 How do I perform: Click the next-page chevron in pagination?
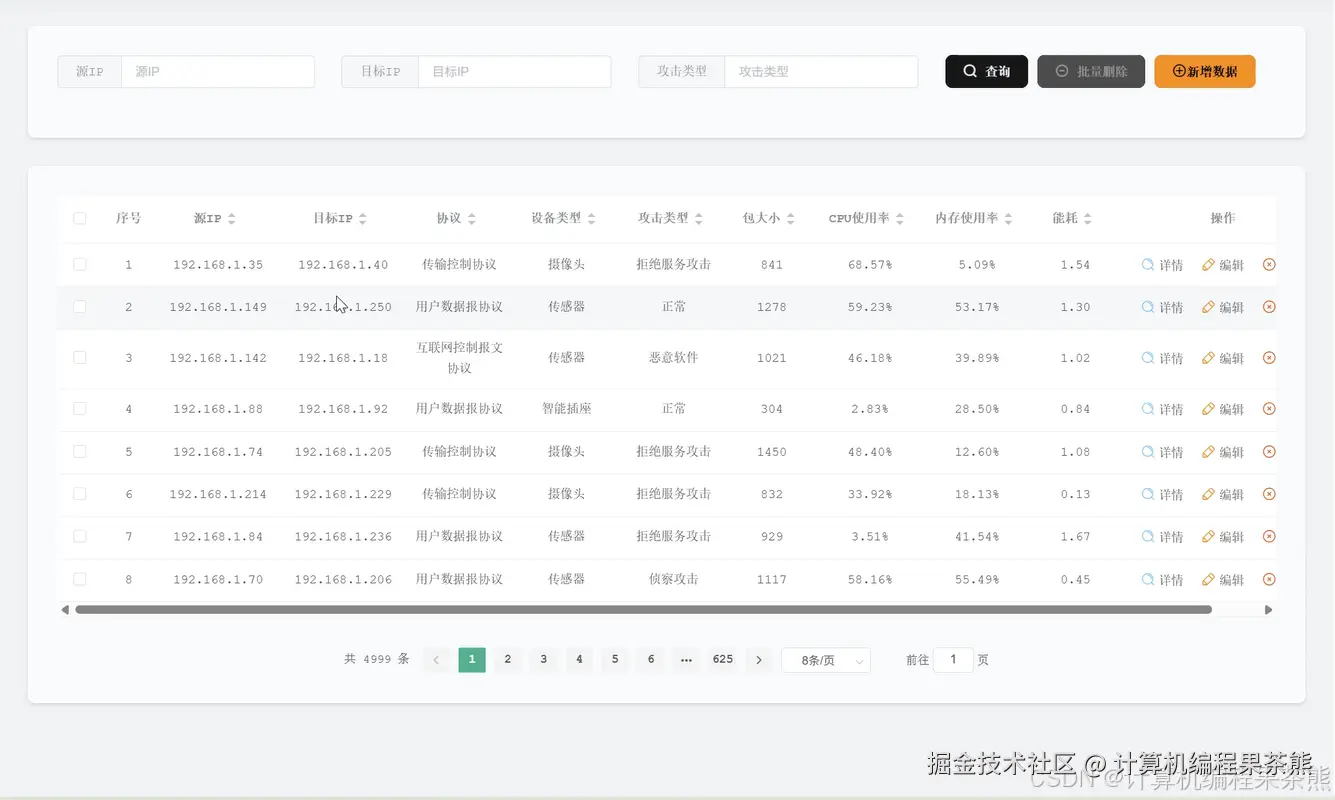click(x=759, y=660)
